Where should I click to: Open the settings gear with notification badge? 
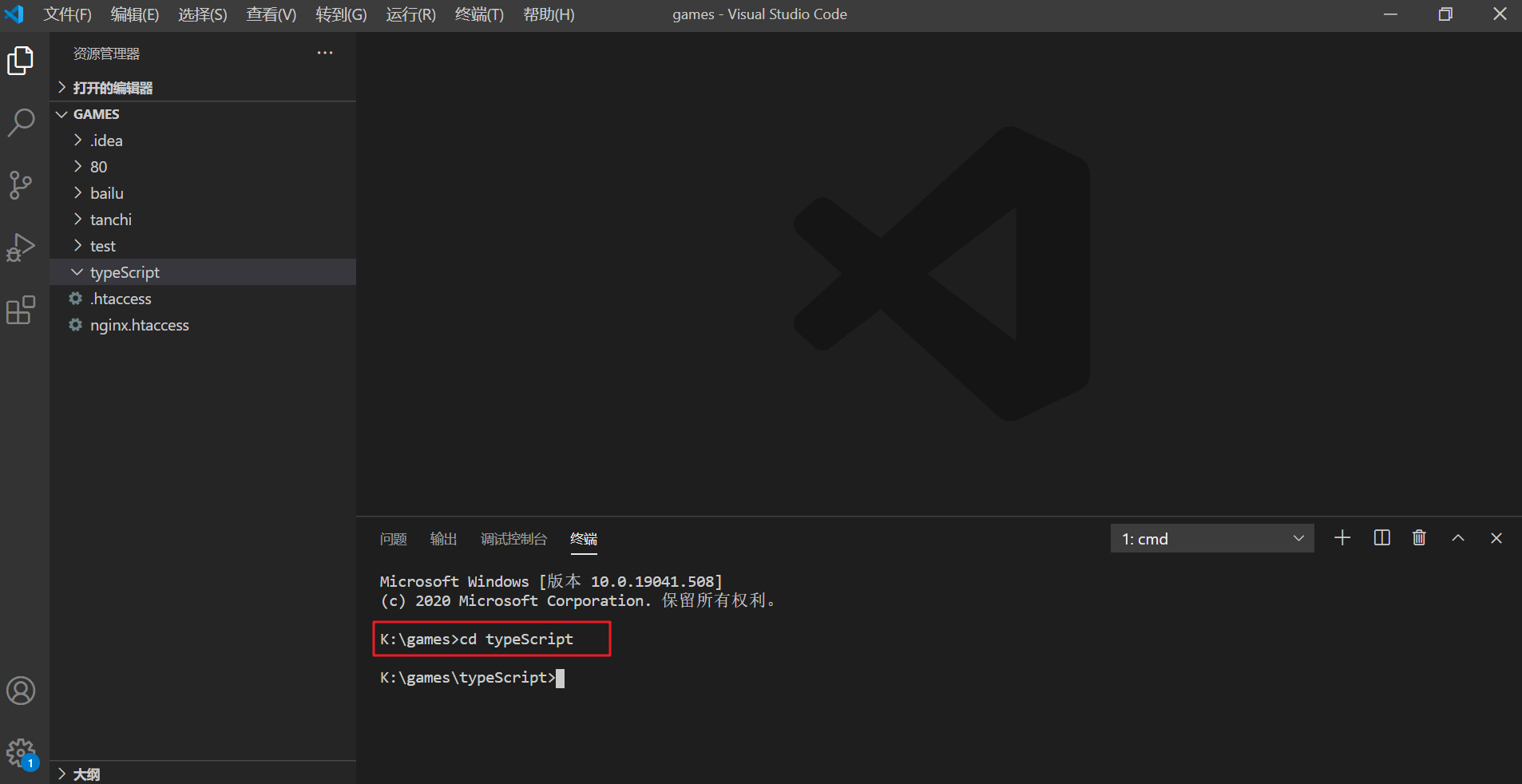coord(21,752)
